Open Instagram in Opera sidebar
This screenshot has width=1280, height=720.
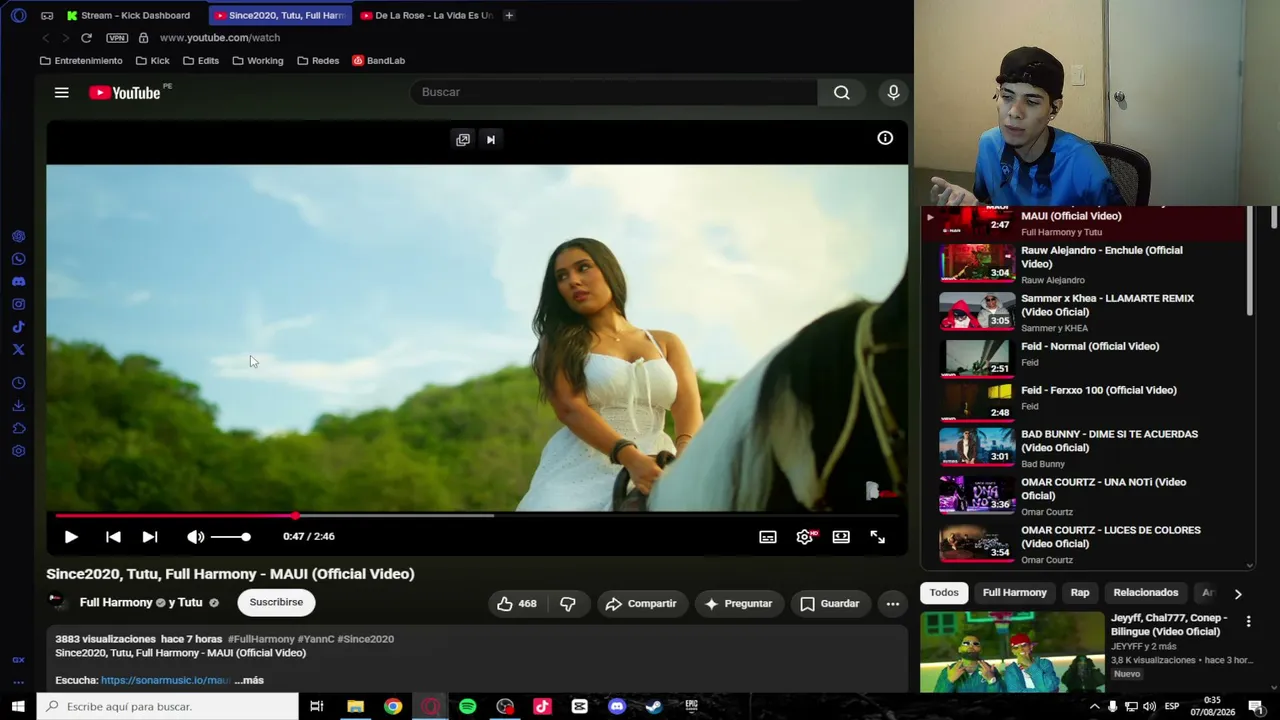(x=18, y=304)
